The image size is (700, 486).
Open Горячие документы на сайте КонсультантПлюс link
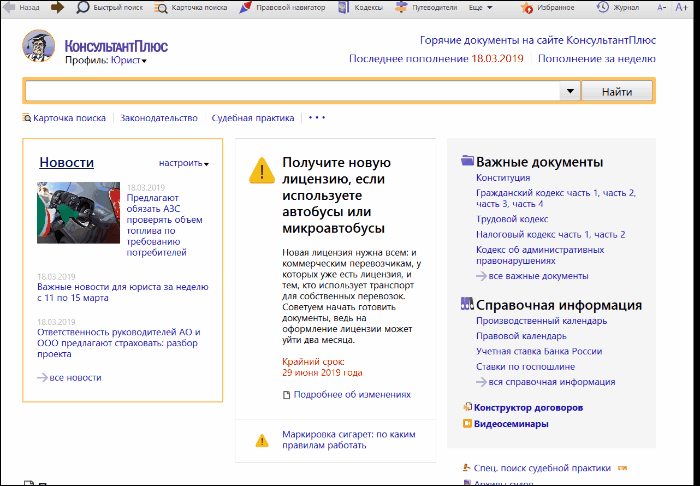(x=538, y=40)
